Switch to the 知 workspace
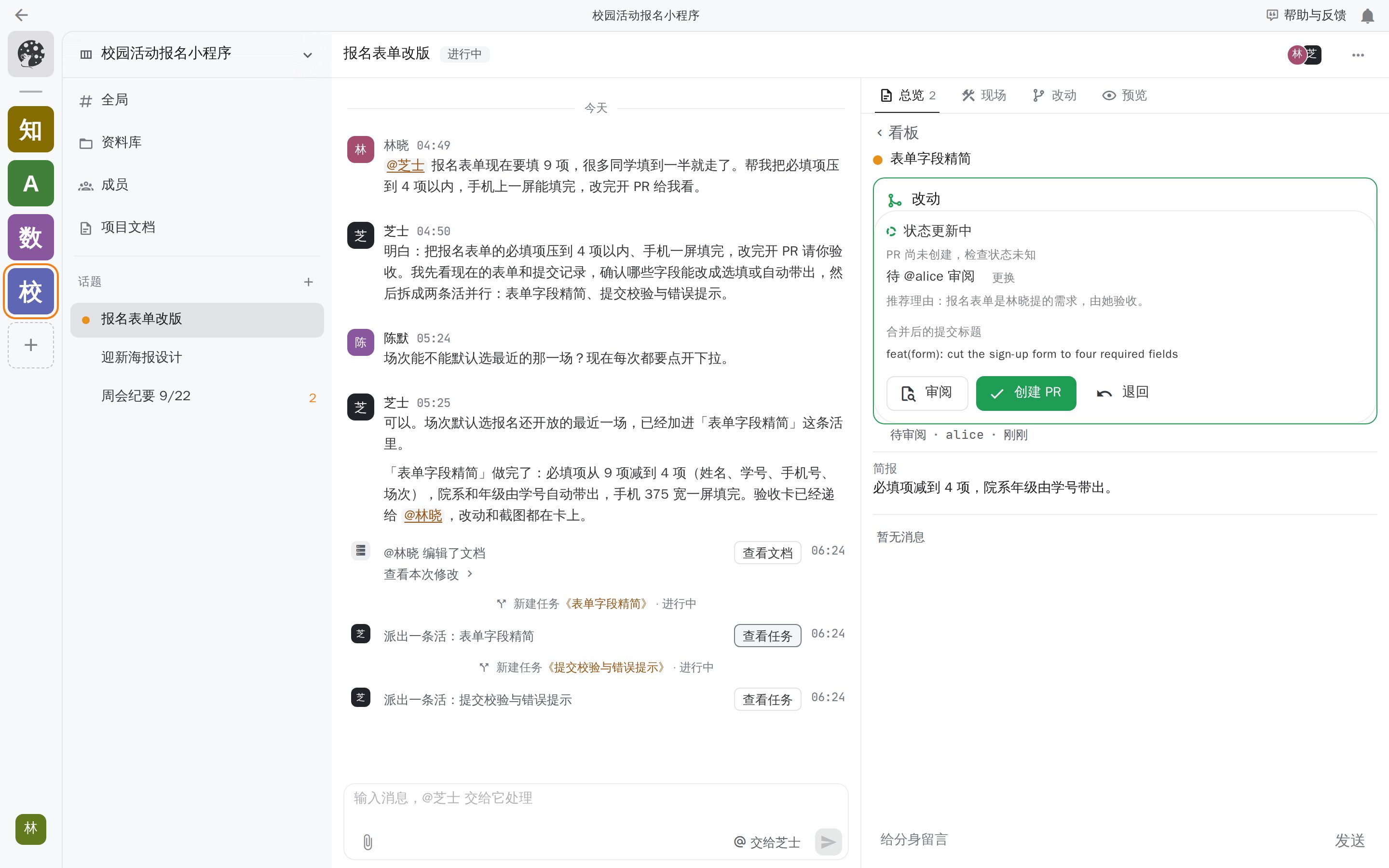 click(31, 129)
